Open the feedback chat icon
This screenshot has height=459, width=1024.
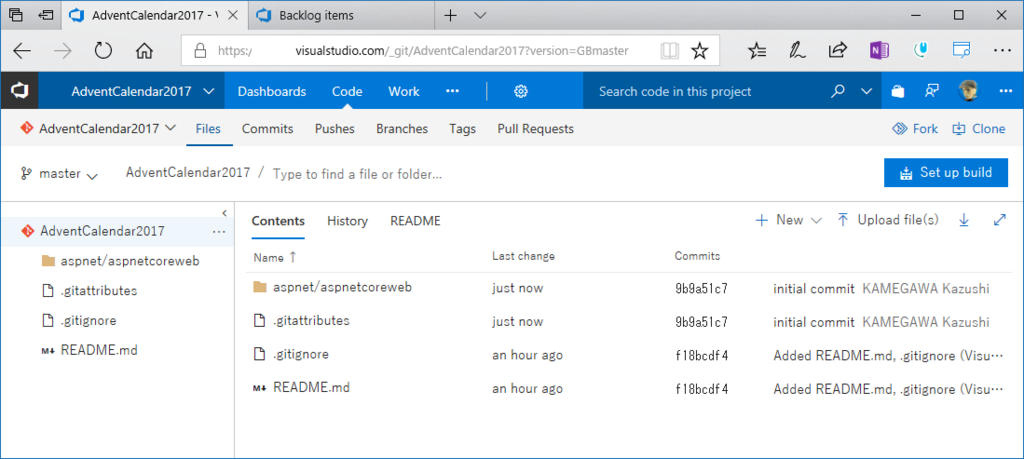(x=932, y=91)
